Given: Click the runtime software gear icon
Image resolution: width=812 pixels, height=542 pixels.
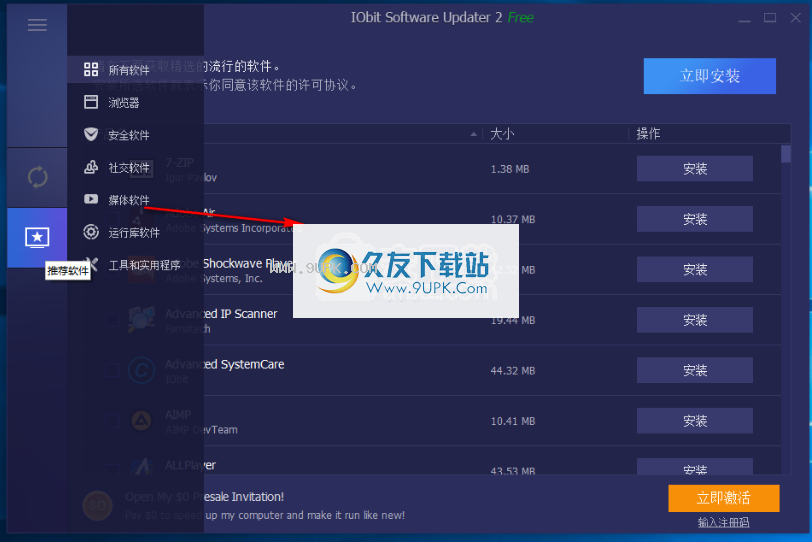Looking at the screenshot, I should click(x=91, y=232).
